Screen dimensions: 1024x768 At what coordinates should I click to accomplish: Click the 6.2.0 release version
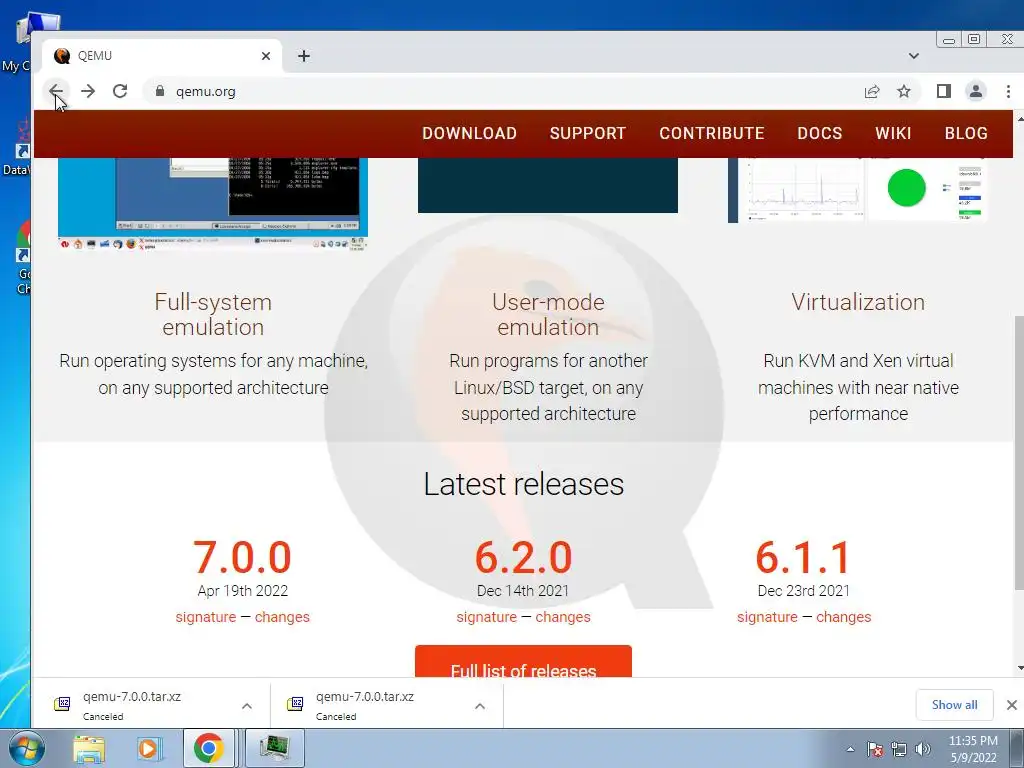(523, 558)
